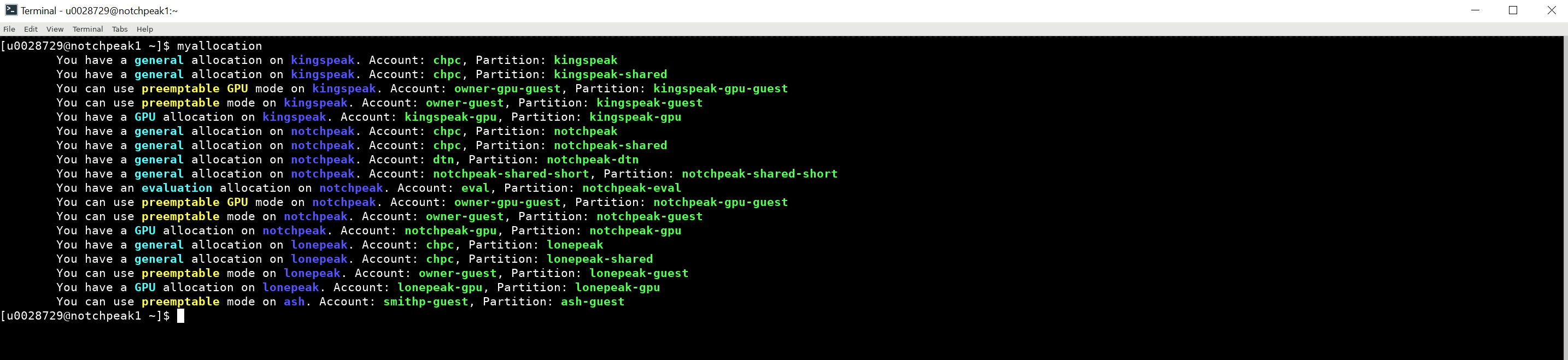Click the 'notchpeak-gpu-guest' partition name

pos(720,202)
